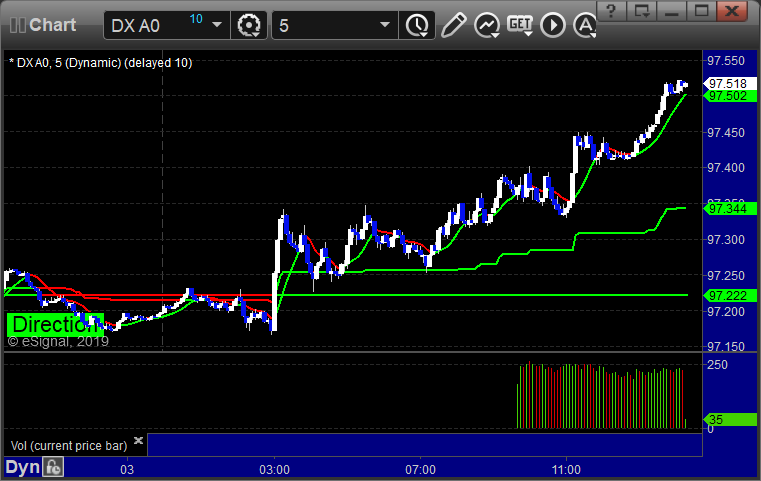This screenshot has height=481, width=761.
Task: Pop out the chart window icon
Action: coord(642,11)
